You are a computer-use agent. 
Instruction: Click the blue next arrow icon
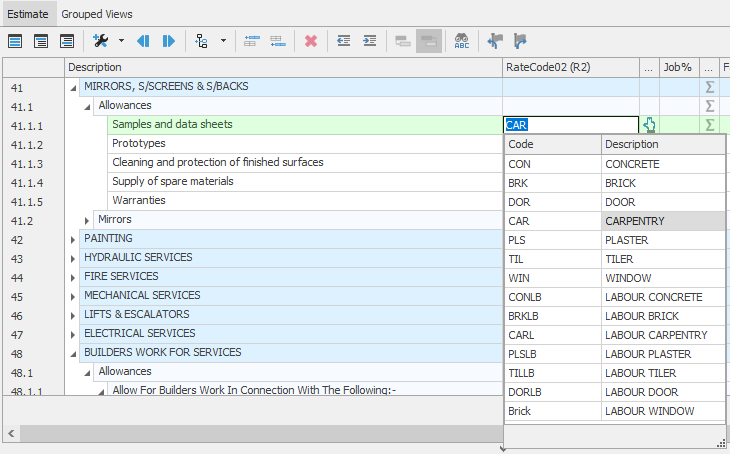[x=169, y=41]
